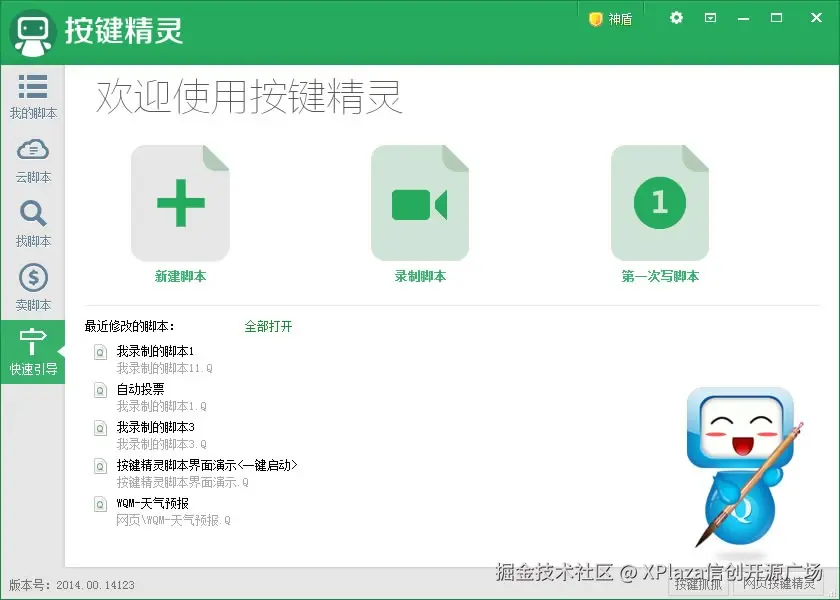The width and height of the screenshot is (840, 600).
Task: Click the 网页按键精灵 button at bottom
Action: pyautogui.click(x=779, y=584)
